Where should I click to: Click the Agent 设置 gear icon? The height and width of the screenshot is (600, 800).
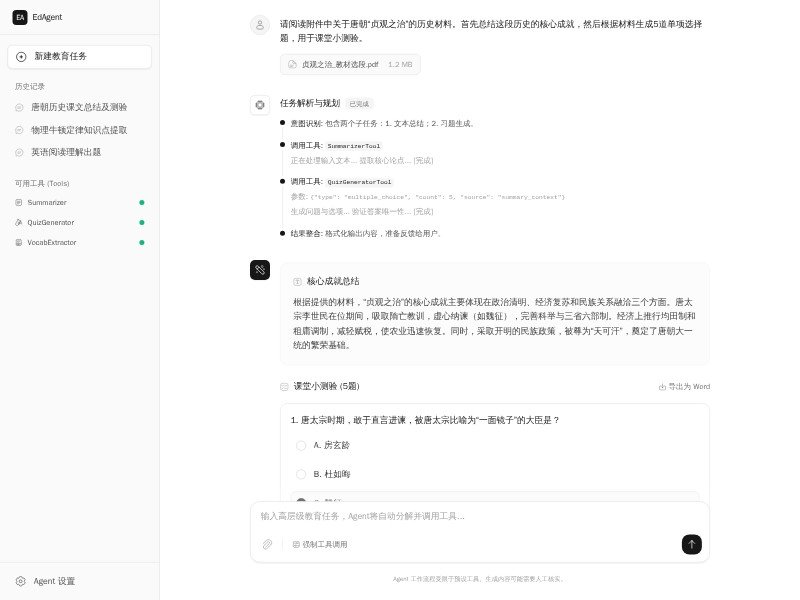20,581
